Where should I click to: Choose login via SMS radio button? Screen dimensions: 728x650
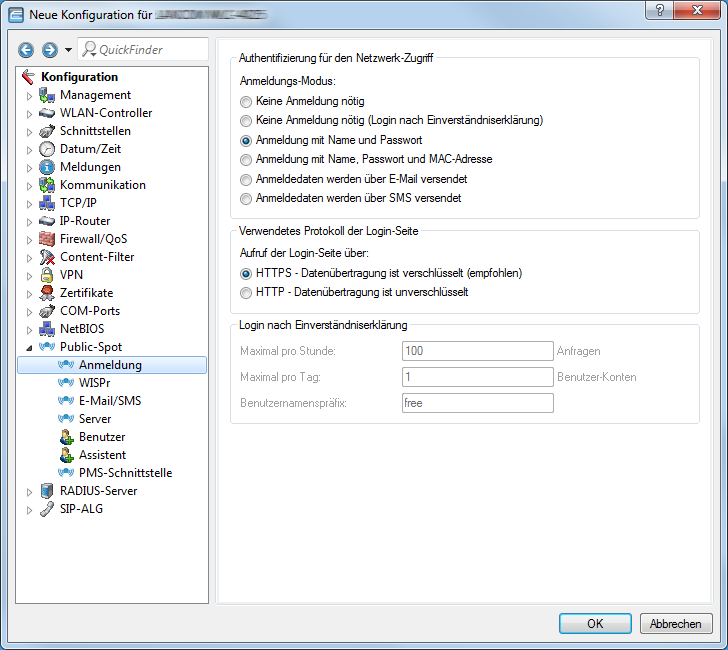pyautogui.click(x=246, y=198)
